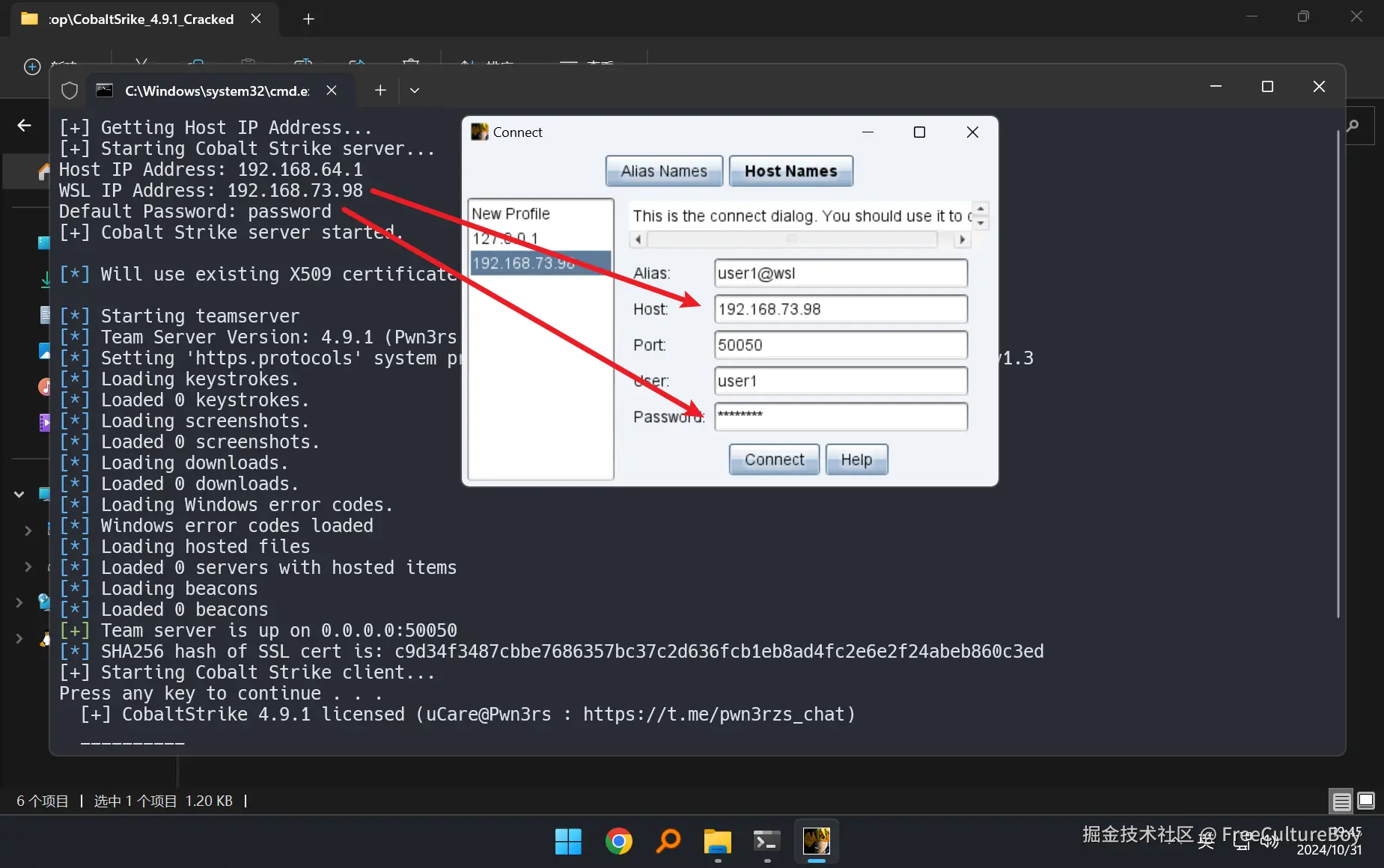Click the Cobalt Strike taskbar icon

click(x=817, y=841)
